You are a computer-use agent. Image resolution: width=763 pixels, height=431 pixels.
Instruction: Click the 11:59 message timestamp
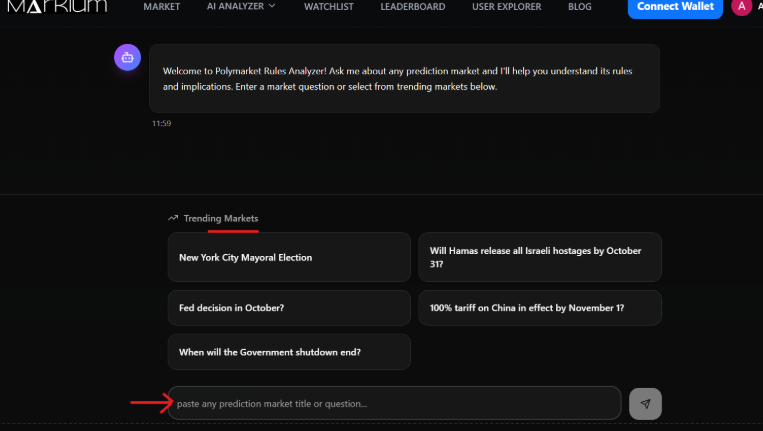point(162,124)
